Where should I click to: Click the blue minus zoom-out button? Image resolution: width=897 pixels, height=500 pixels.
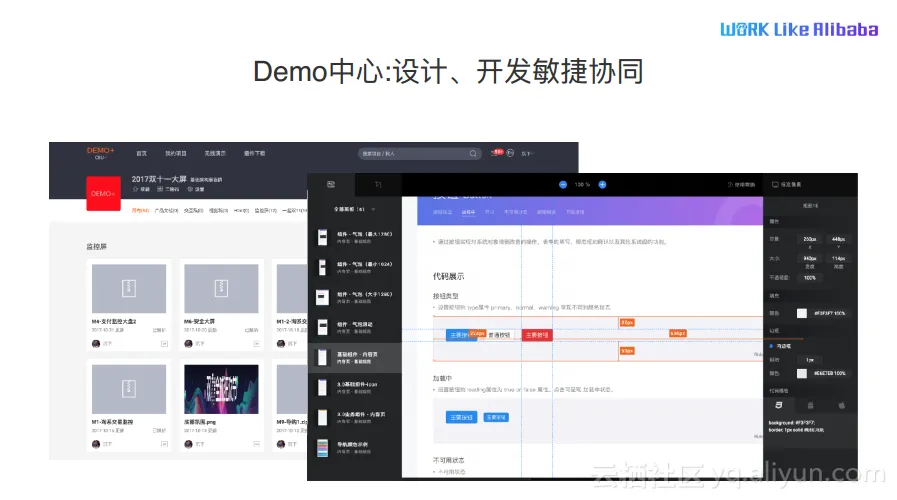pyautogui.click(x=563, y=185)
